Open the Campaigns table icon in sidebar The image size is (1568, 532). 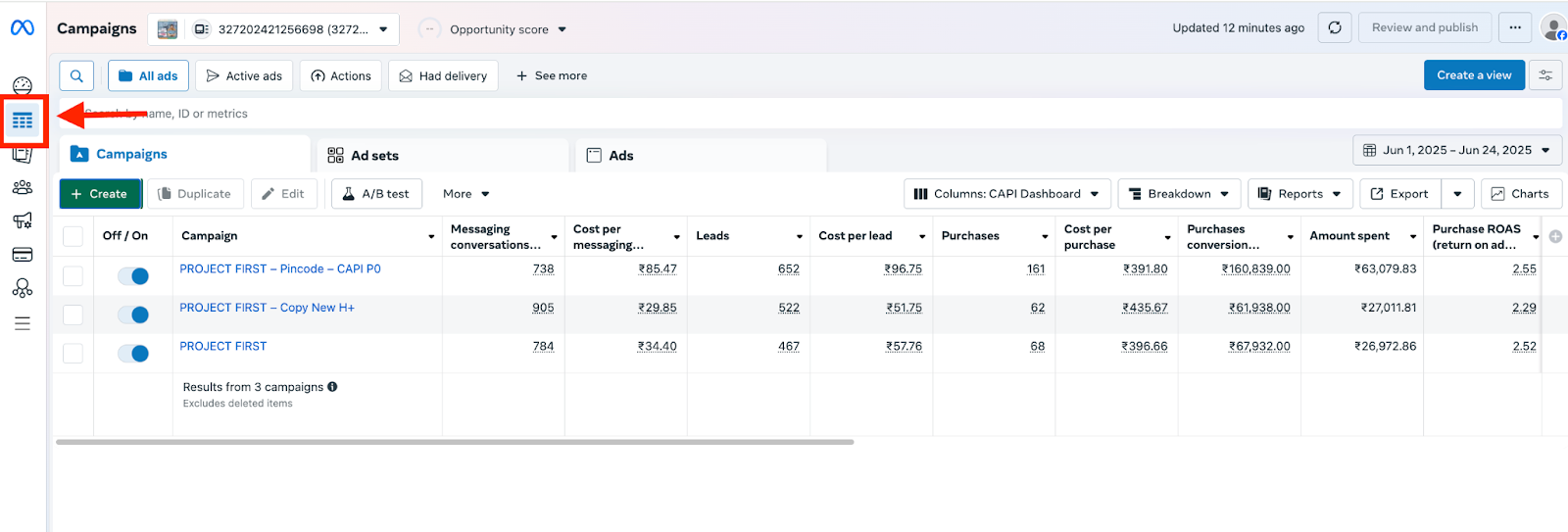(x=23, y=121)
